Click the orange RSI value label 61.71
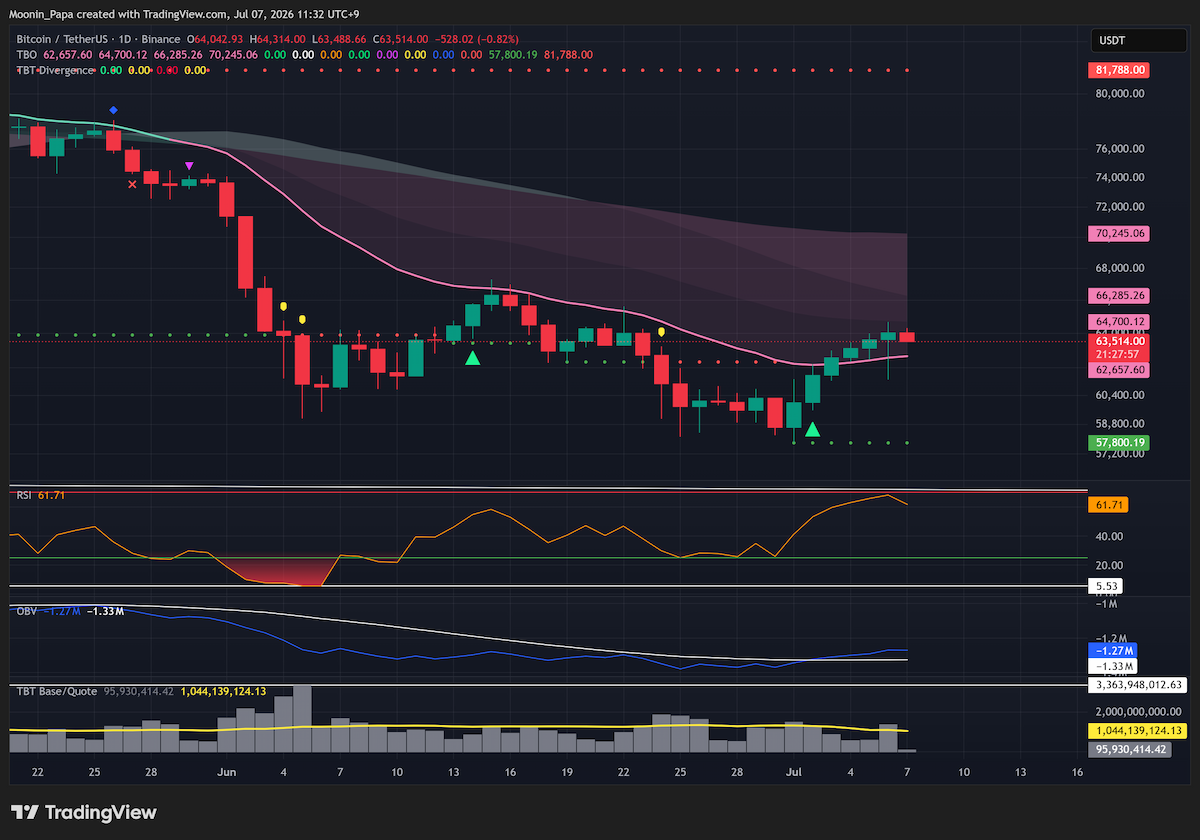The height and width of the screenshot is (840, 1200). click(1107, 506)
